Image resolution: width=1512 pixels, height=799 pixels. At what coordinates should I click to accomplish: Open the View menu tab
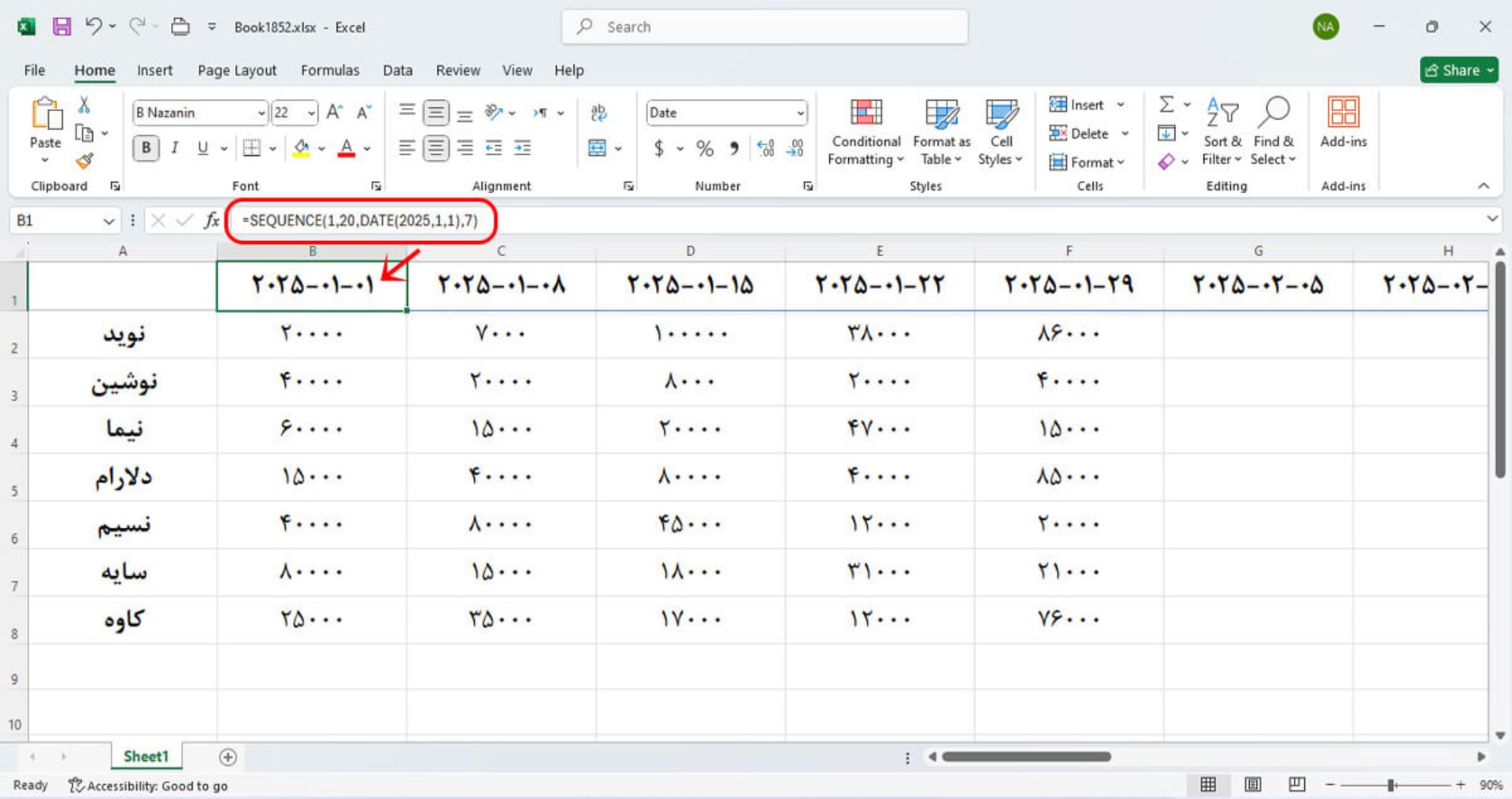[x=517, y=70]
